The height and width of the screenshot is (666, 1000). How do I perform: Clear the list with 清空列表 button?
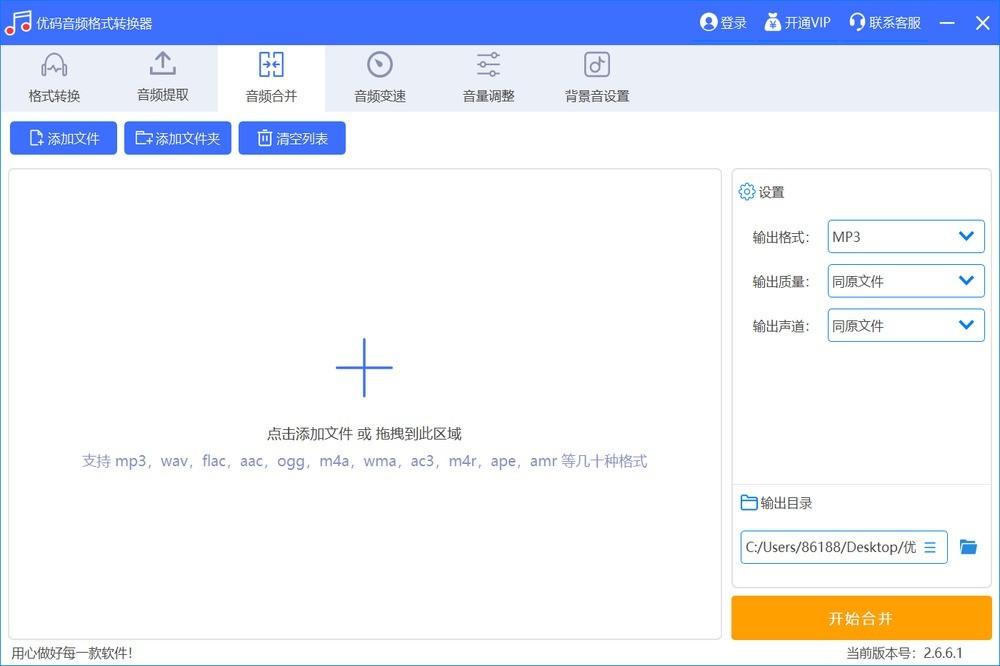[292, 138]
